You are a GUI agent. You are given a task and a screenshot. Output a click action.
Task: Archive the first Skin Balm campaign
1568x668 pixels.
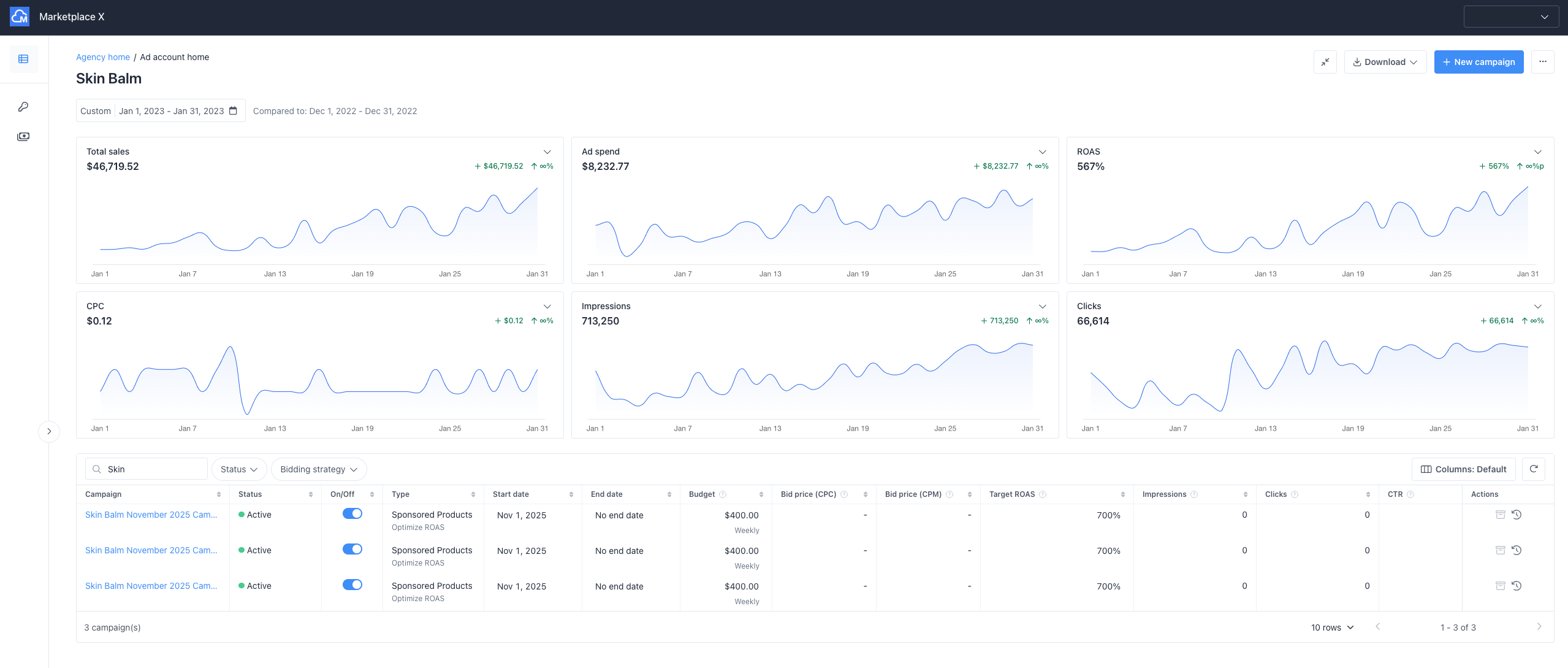[1500, 514]
